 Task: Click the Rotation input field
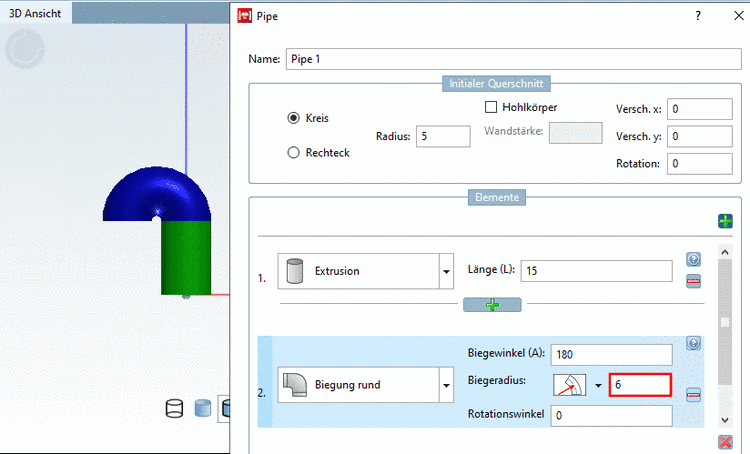700,164
